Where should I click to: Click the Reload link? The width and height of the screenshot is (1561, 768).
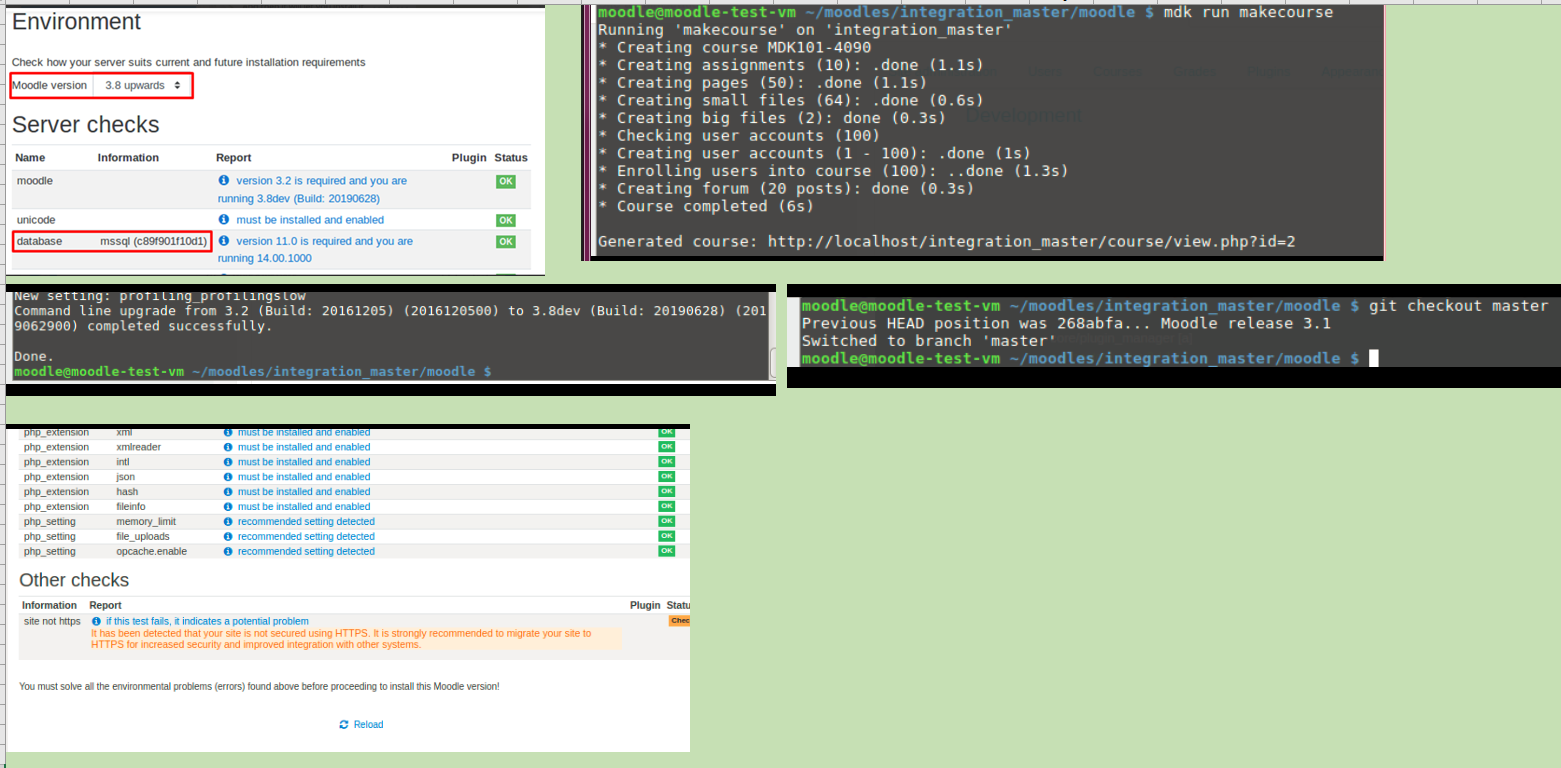361,725
